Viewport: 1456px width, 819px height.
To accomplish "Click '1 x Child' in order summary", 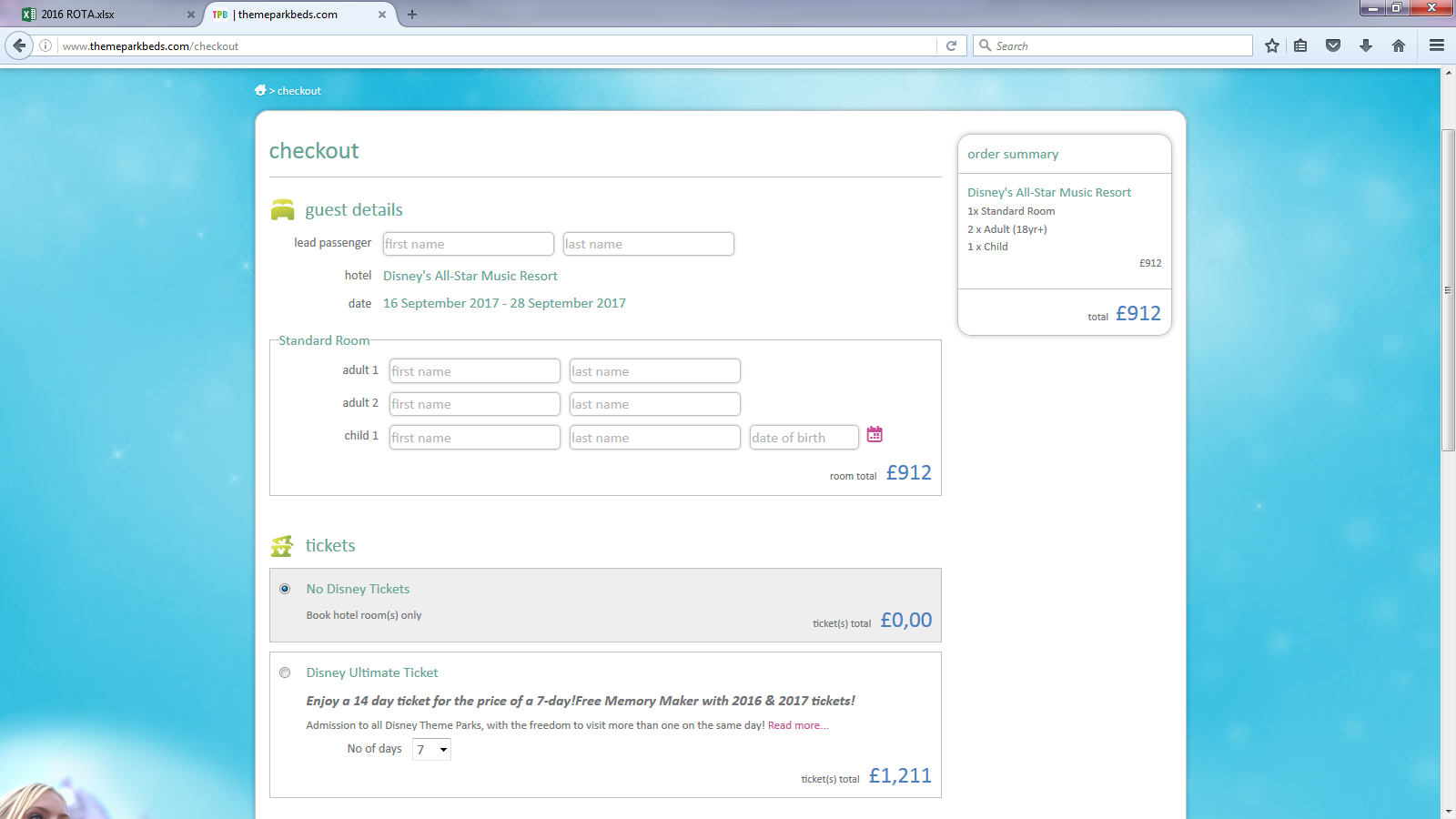I will click(987, 247).
